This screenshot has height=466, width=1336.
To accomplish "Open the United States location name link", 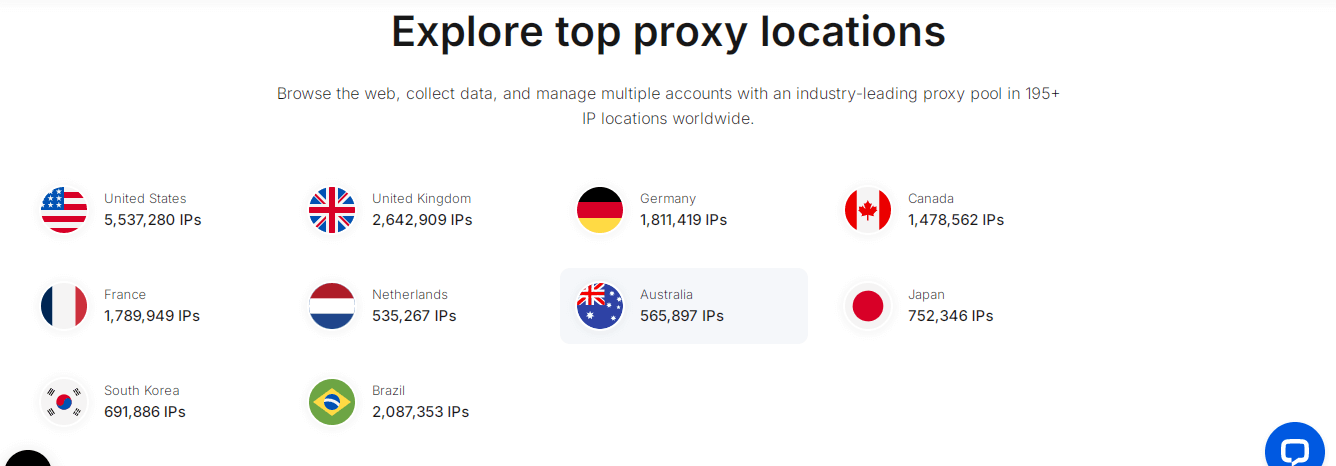I will (145, 199).
